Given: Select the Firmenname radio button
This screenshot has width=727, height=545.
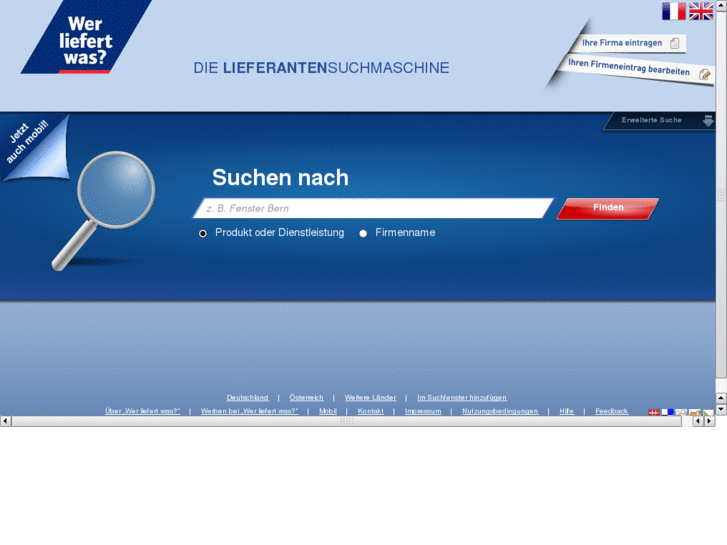Looking at the screenshot, I should [x=363, y=233].
